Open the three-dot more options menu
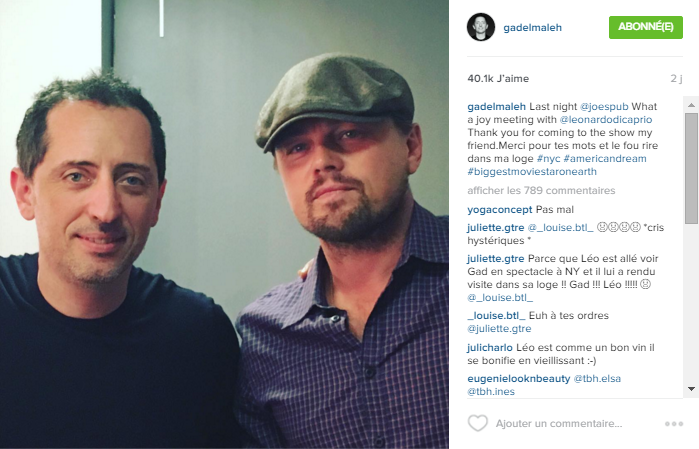 click(x=674, y=424)
